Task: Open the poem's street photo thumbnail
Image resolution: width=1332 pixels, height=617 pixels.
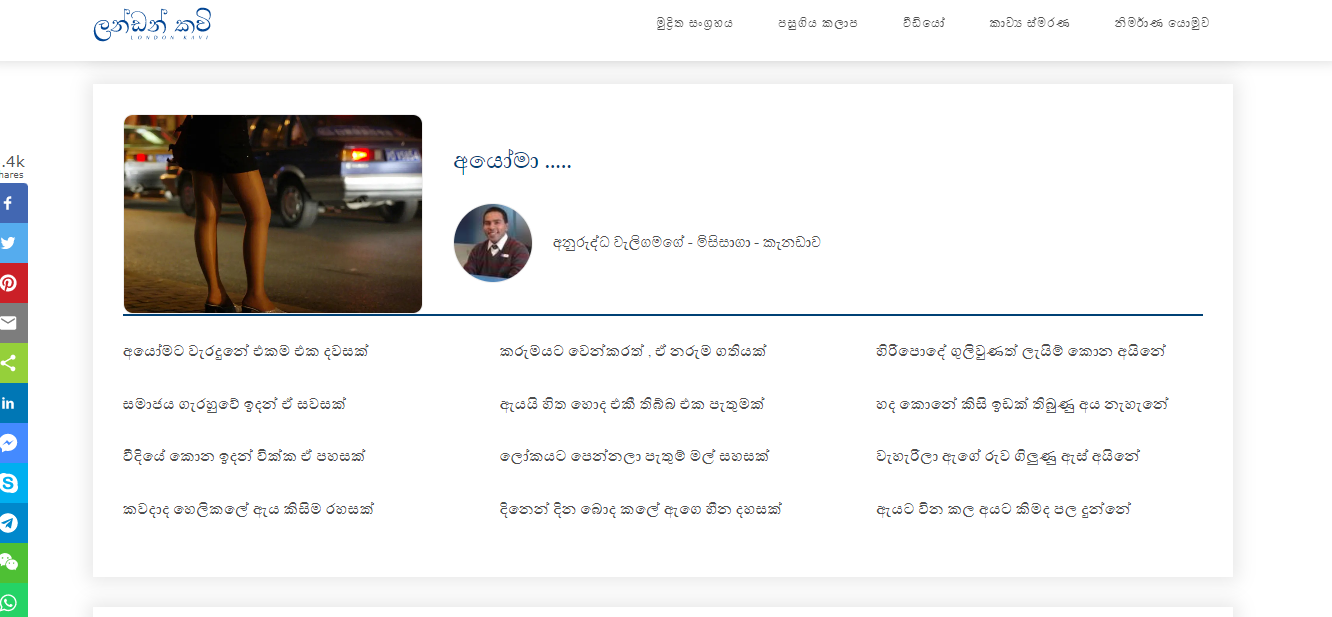Action: coord(273,214)
